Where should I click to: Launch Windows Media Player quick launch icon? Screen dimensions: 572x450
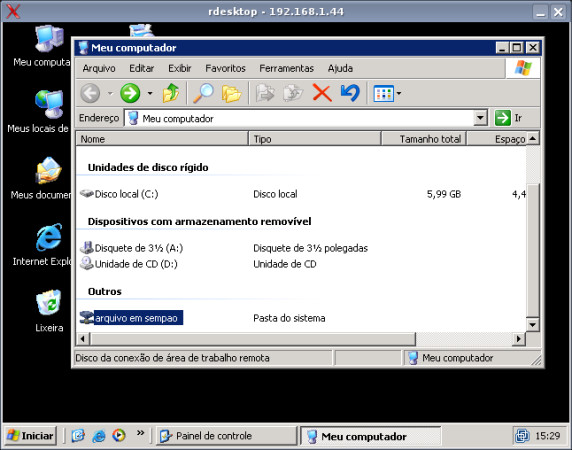coord(119,435)
